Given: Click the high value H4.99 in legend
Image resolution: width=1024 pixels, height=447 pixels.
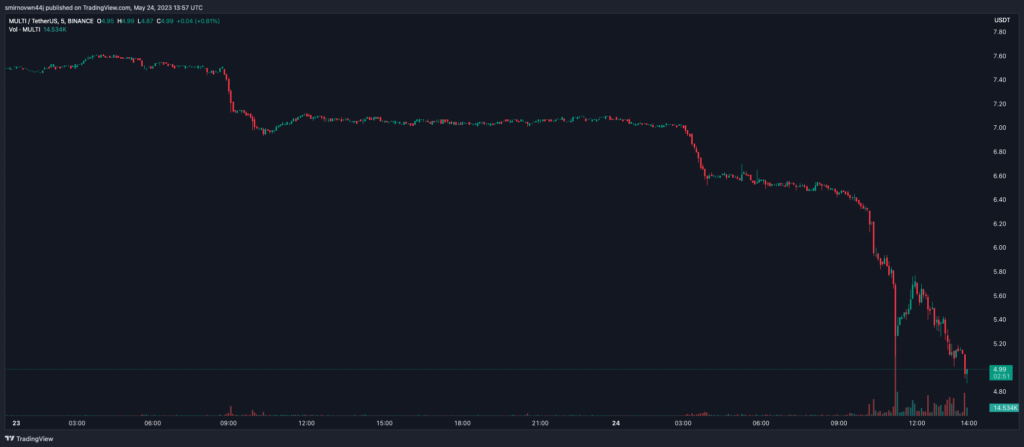Looking at the screenshot, I should tap(126, 22).
